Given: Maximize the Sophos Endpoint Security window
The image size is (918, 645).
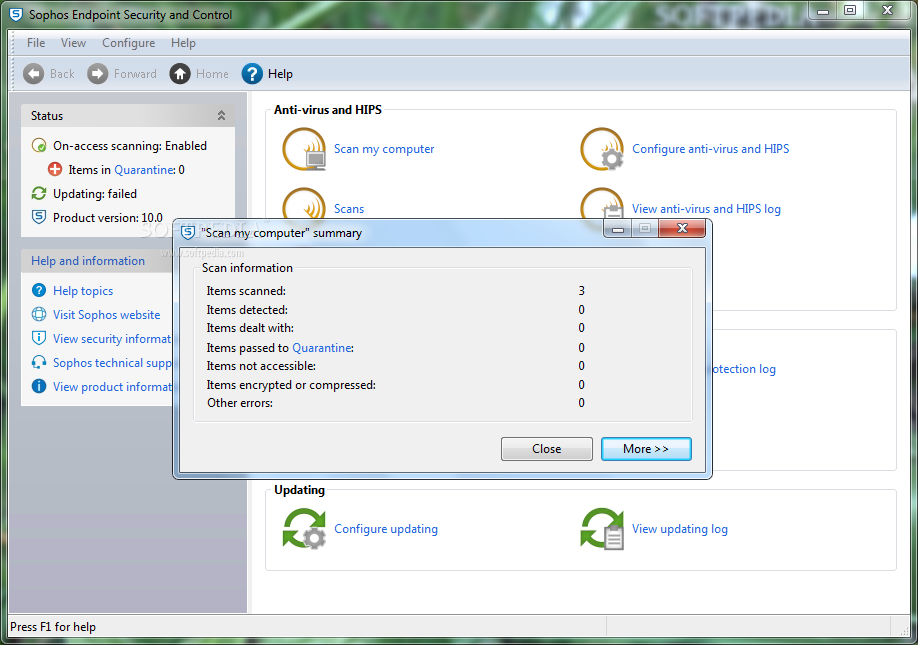Looking at the screenshot, I should coord(850,11).
